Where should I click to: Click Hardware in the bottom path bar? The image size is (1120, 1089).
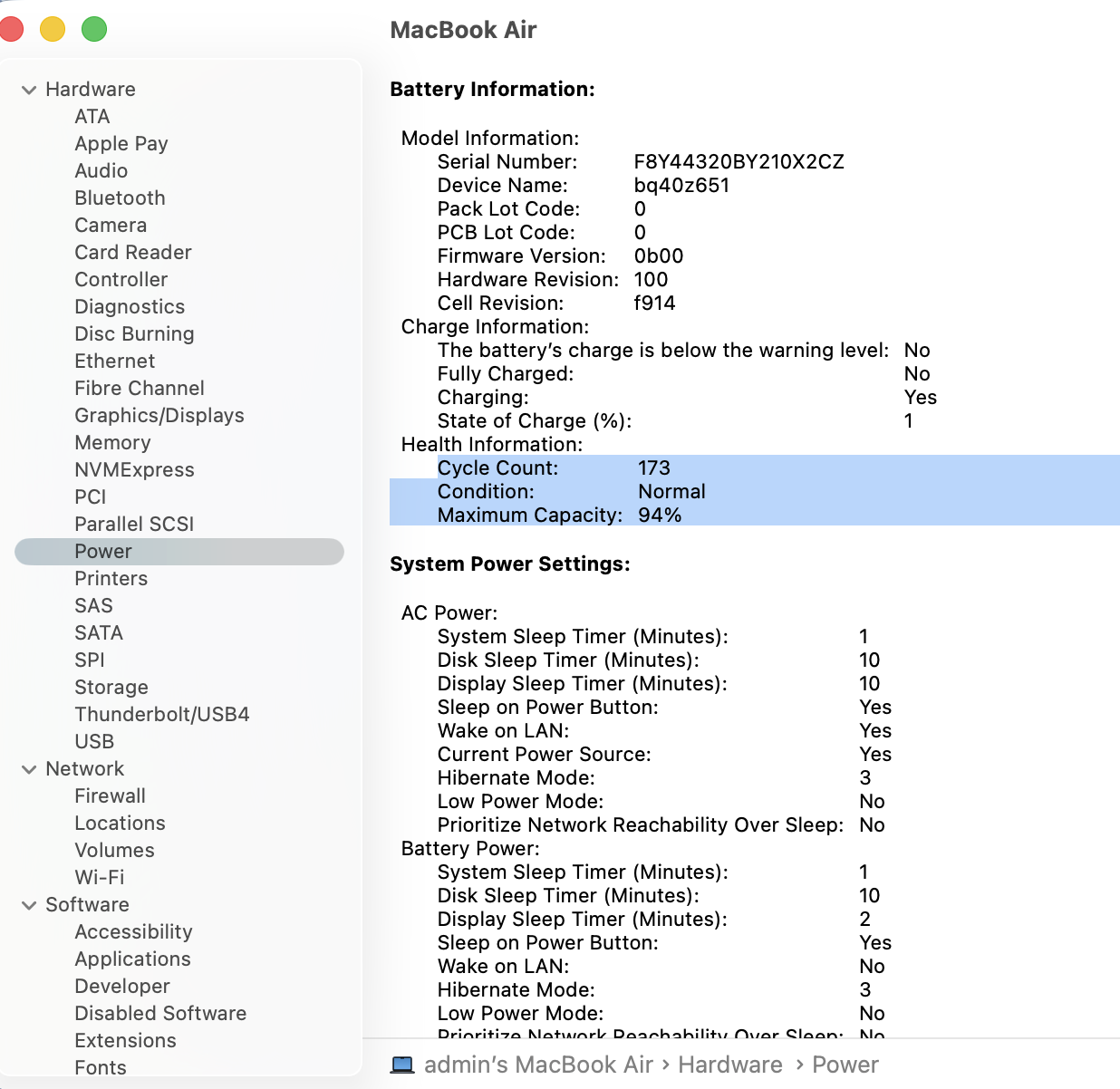[730, 1065]
